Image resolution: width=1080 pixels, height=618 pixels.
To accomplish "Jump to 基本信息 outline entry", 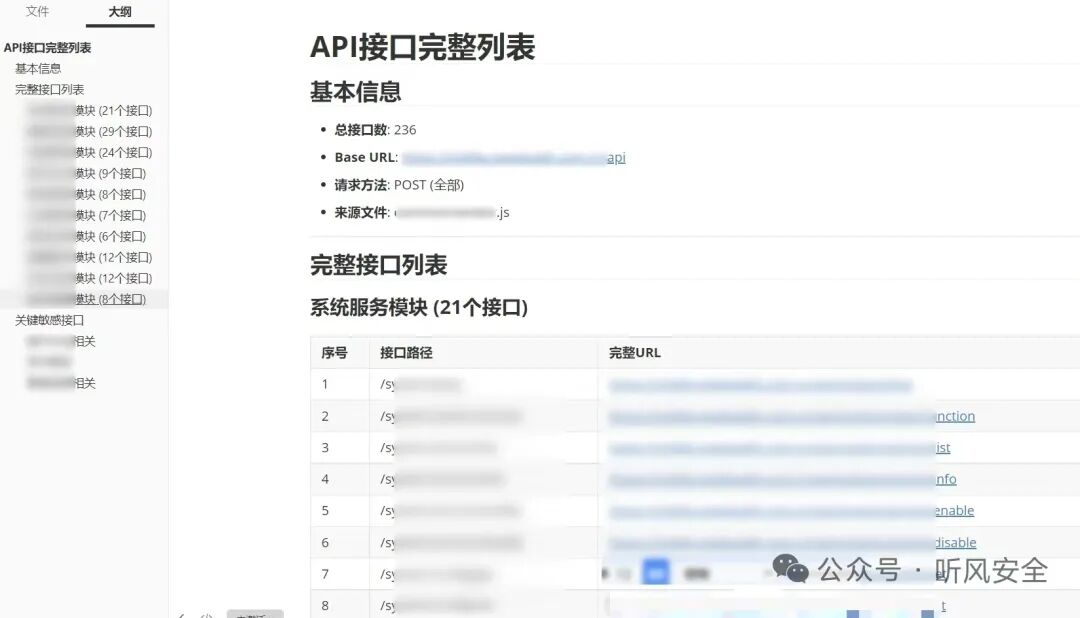I will [38, 68].
